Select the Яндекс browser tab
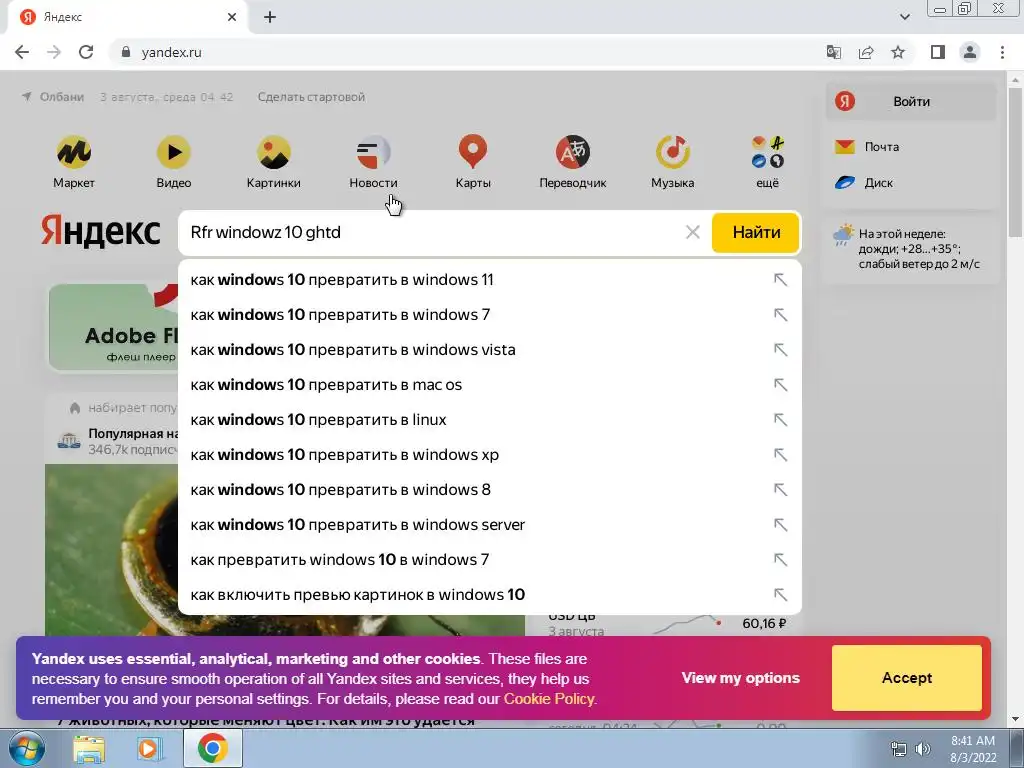The height and width of the screenshot is (768, 1024). pos(127,17)
